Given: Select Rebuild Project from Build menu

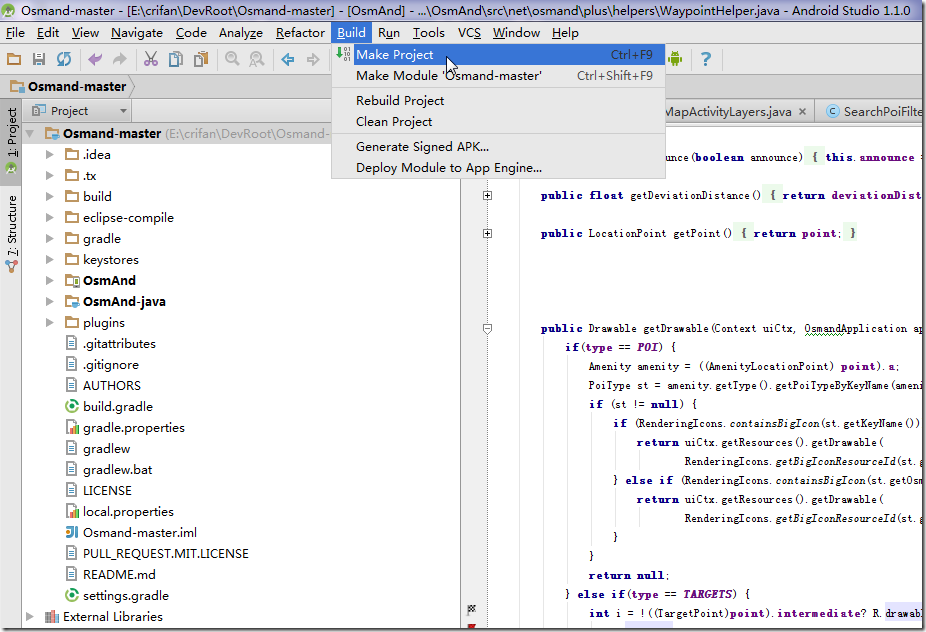Looking at the screenshot, I should point(400,100).
